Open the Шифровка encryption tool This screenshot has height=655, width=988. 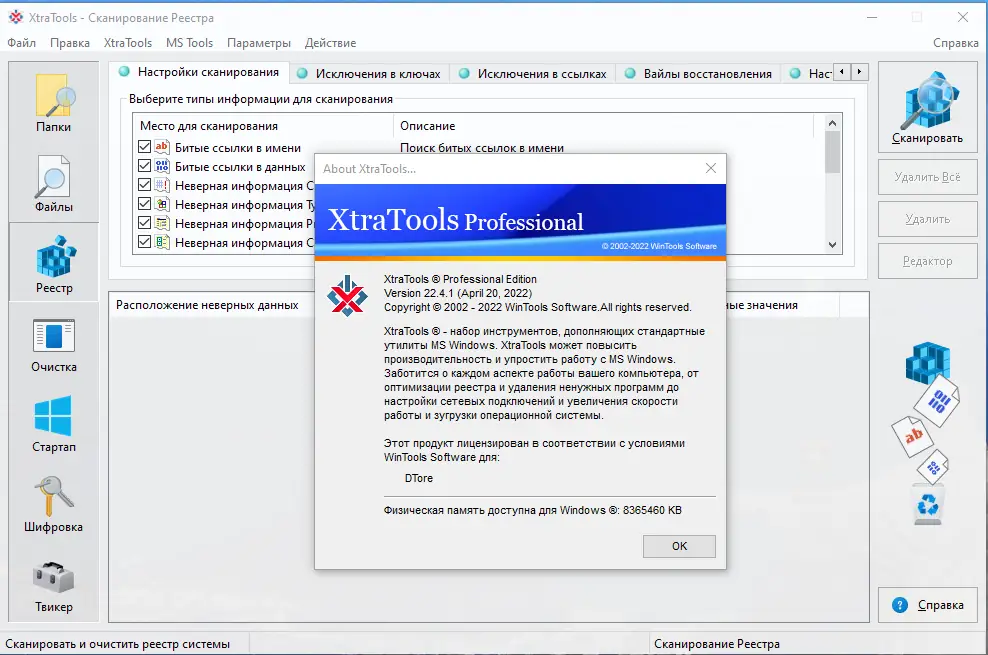pos(52,503)
